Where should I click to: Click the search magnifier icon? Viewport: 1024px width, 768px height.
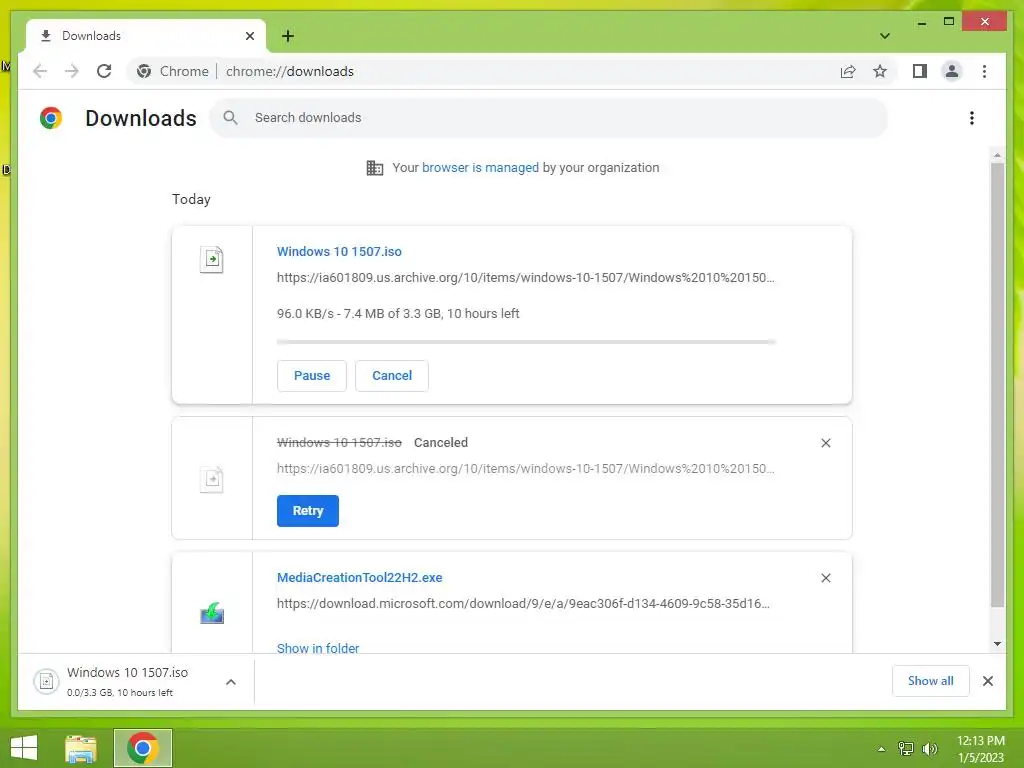pyautogui.click(x=230, y=118)
